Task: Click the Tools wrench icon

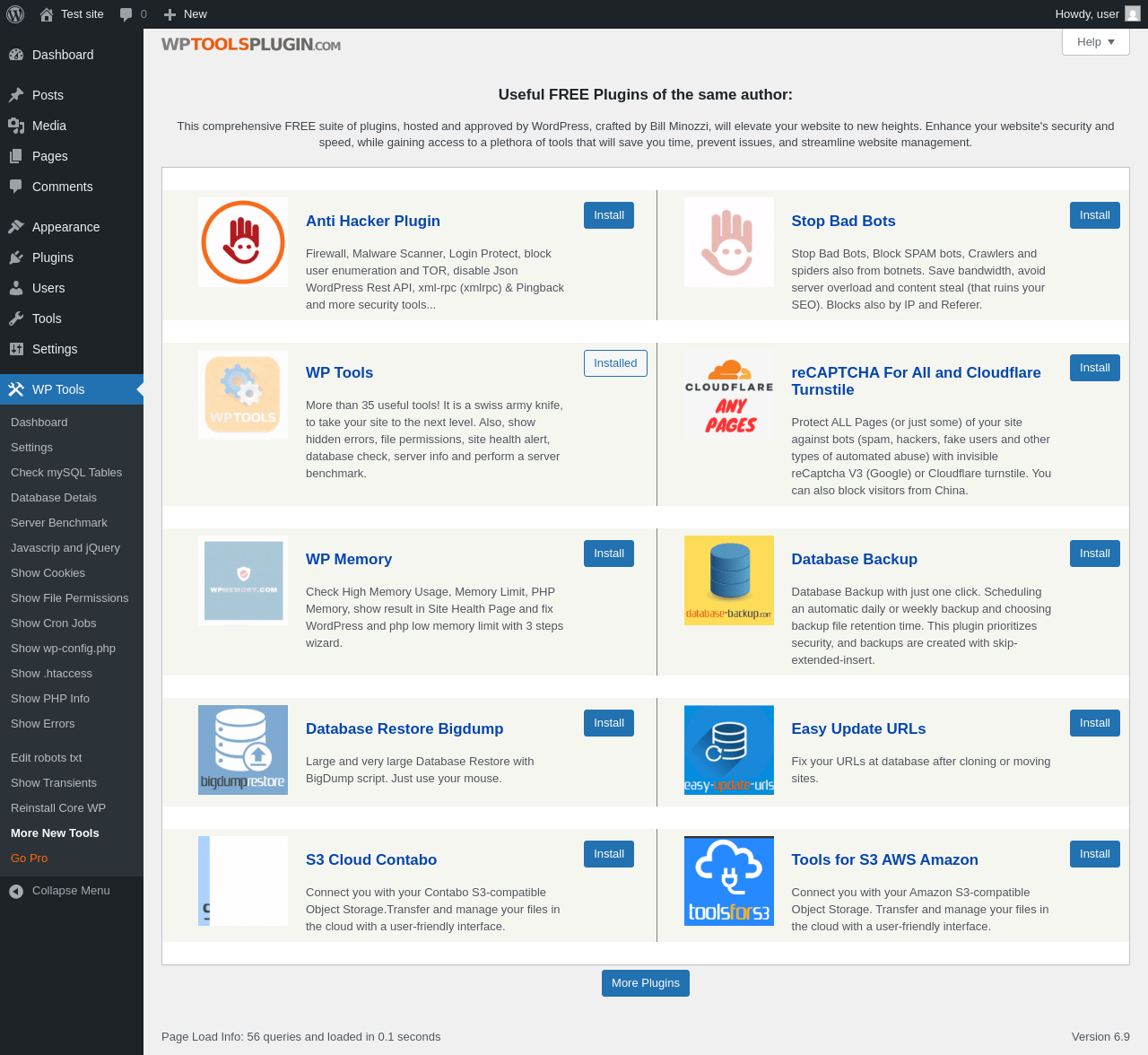Action: 16,318
